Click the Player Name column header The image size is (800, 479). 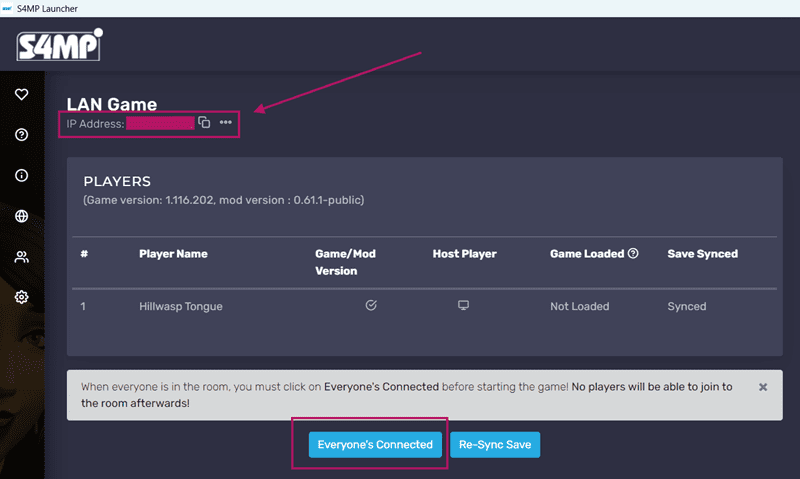173,254
